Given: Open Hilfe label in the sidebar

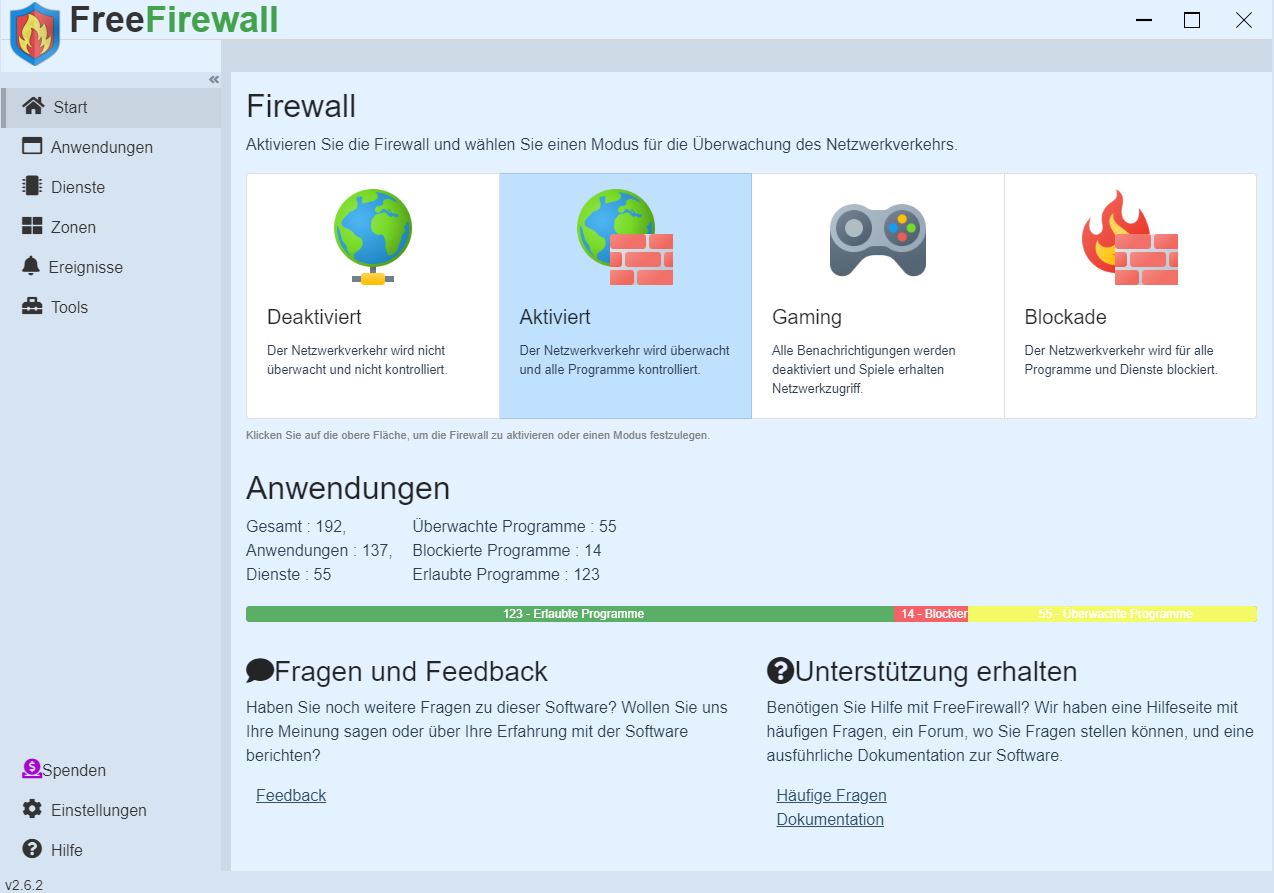Looking at the screenshot, I should (x=67, y=851).
